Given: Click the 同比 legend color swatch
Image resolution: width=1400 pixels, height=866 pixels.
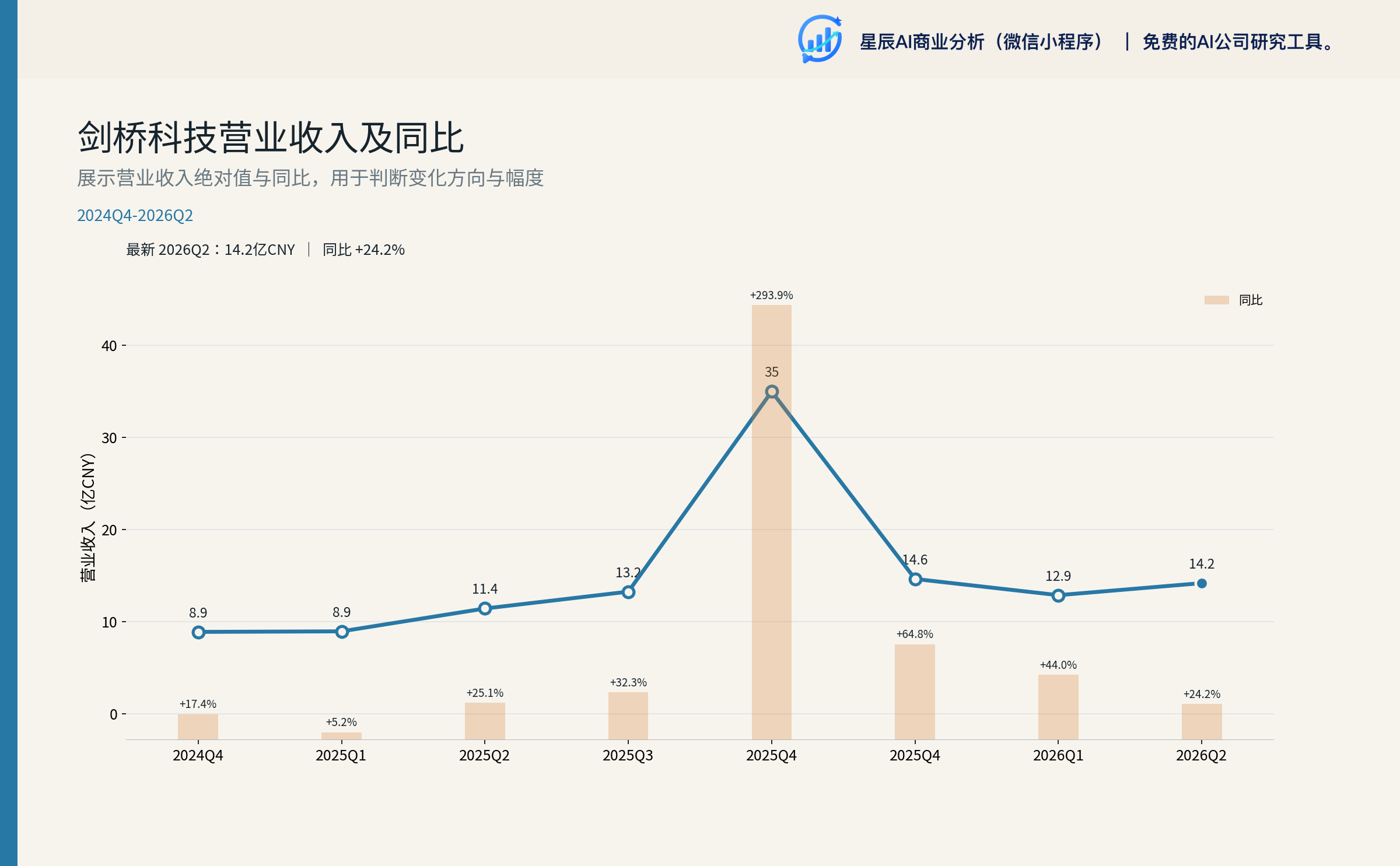Looking at the screenshot, I should [1216, 300].
